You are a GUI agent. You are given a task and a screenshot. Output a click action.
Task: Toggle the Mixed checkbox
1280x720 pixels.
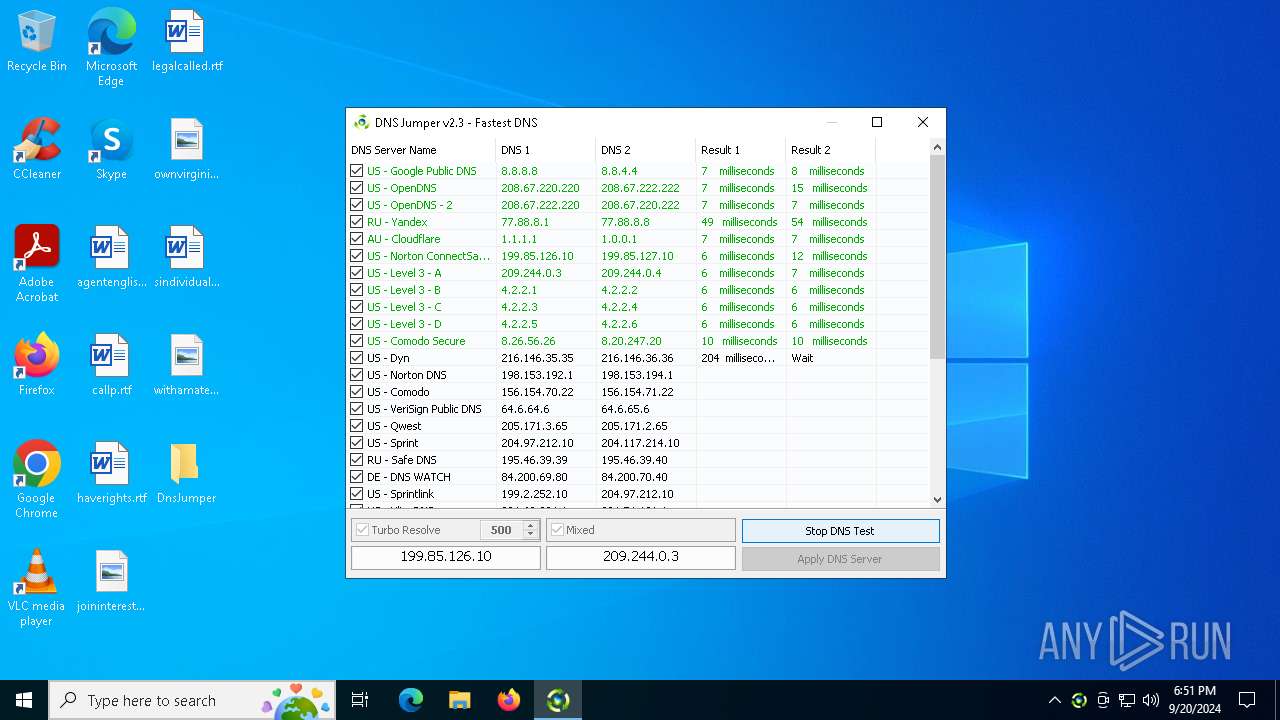point(558,530)
